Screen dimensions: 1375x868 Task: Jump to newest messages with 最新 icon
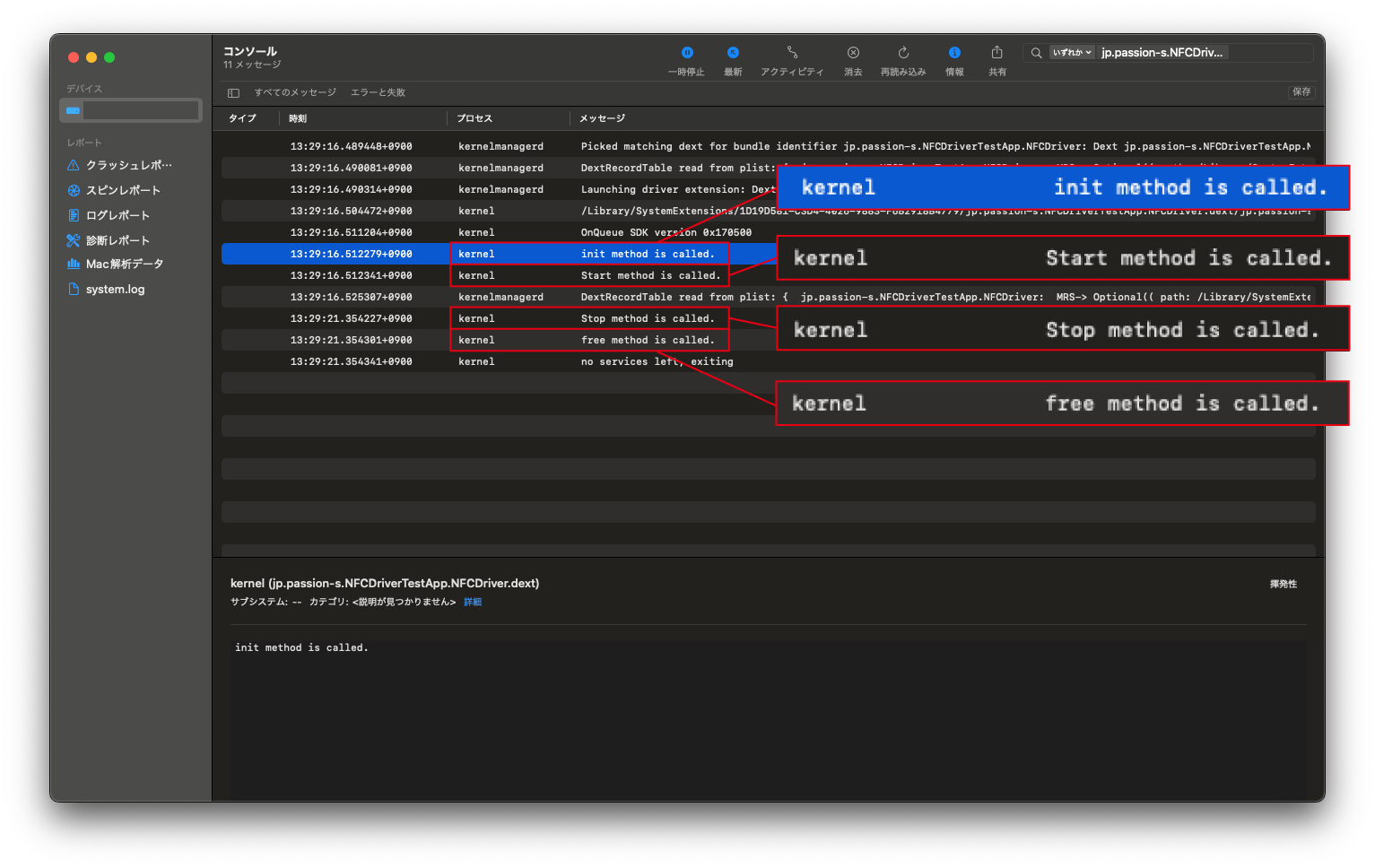(733, 54)
